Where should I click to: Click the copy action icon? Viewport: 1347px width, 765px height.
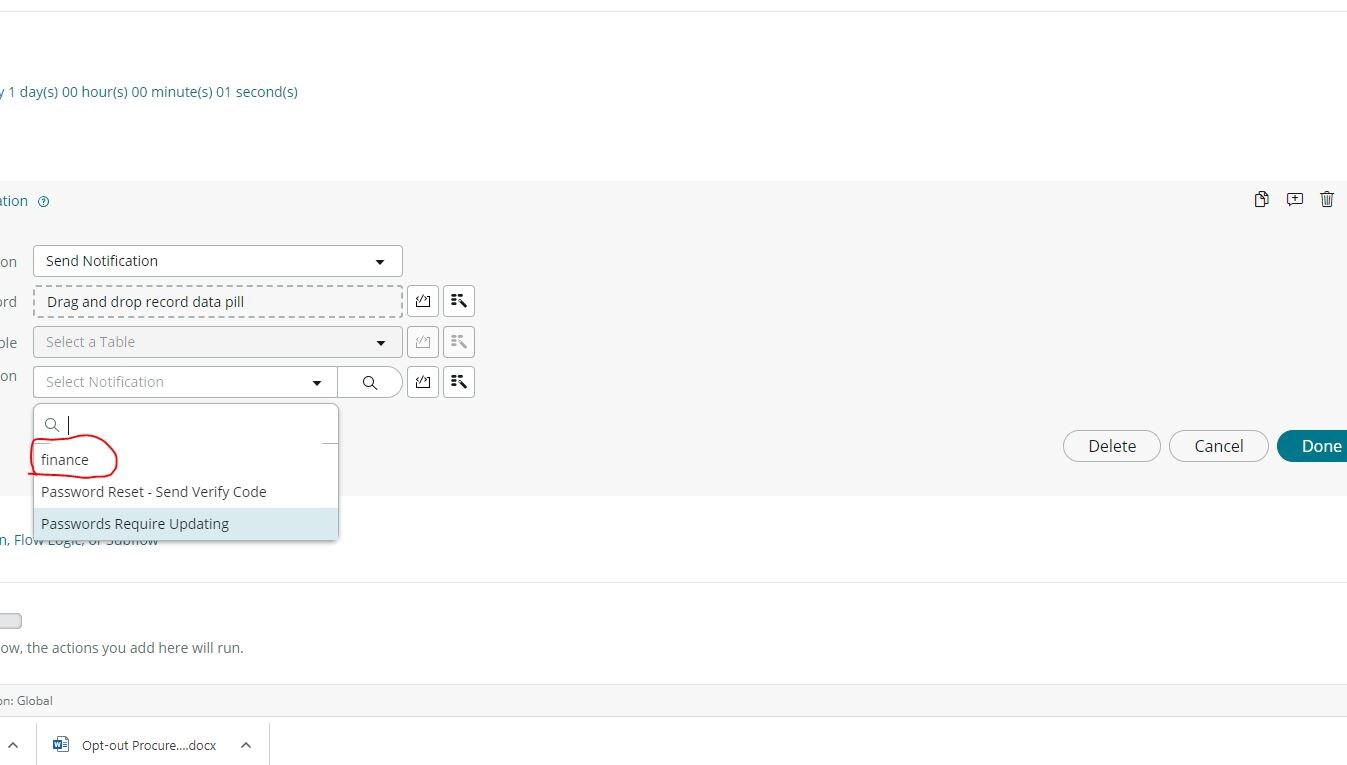click(1262, 199)
